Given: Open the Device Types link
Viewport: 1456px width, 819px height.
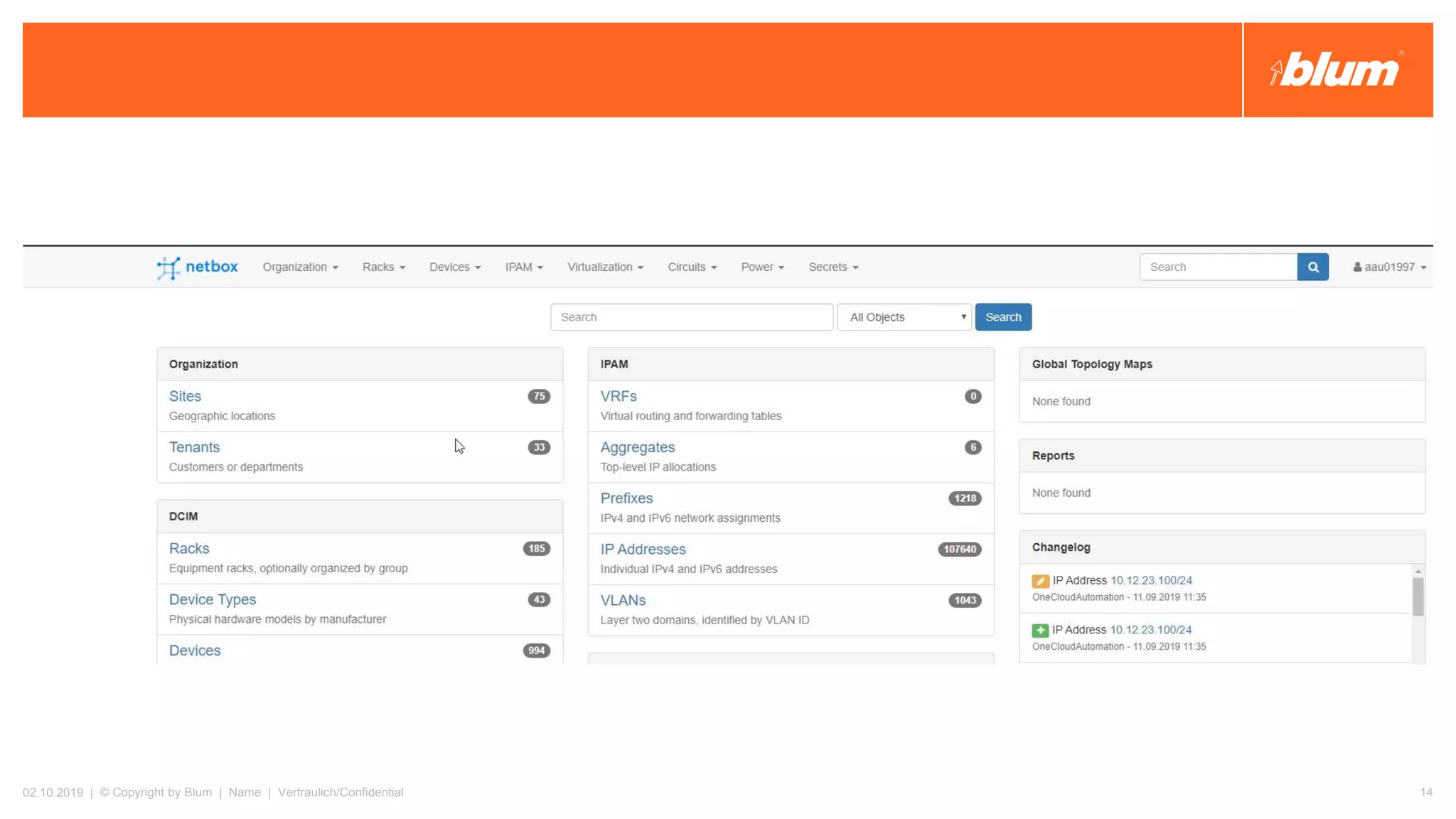Looking at the screenshot, I should 212,600.
